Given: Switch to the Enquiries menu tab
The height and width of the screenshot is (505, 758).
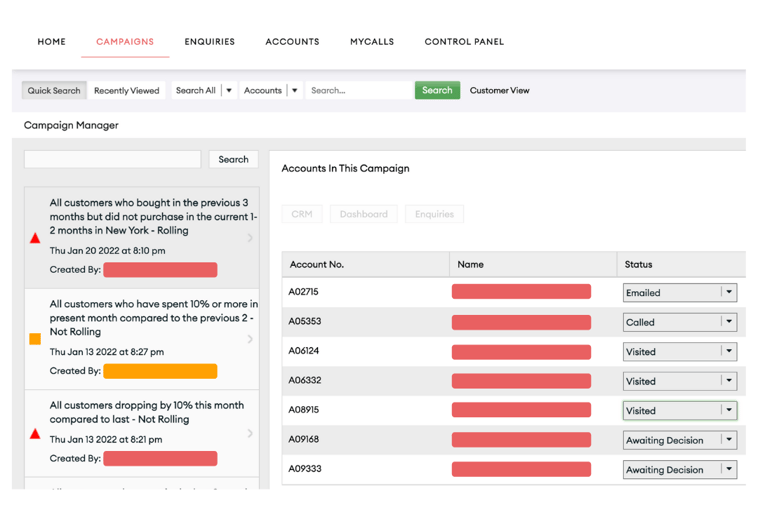Looking at the screenshot, I should [209, 42].
